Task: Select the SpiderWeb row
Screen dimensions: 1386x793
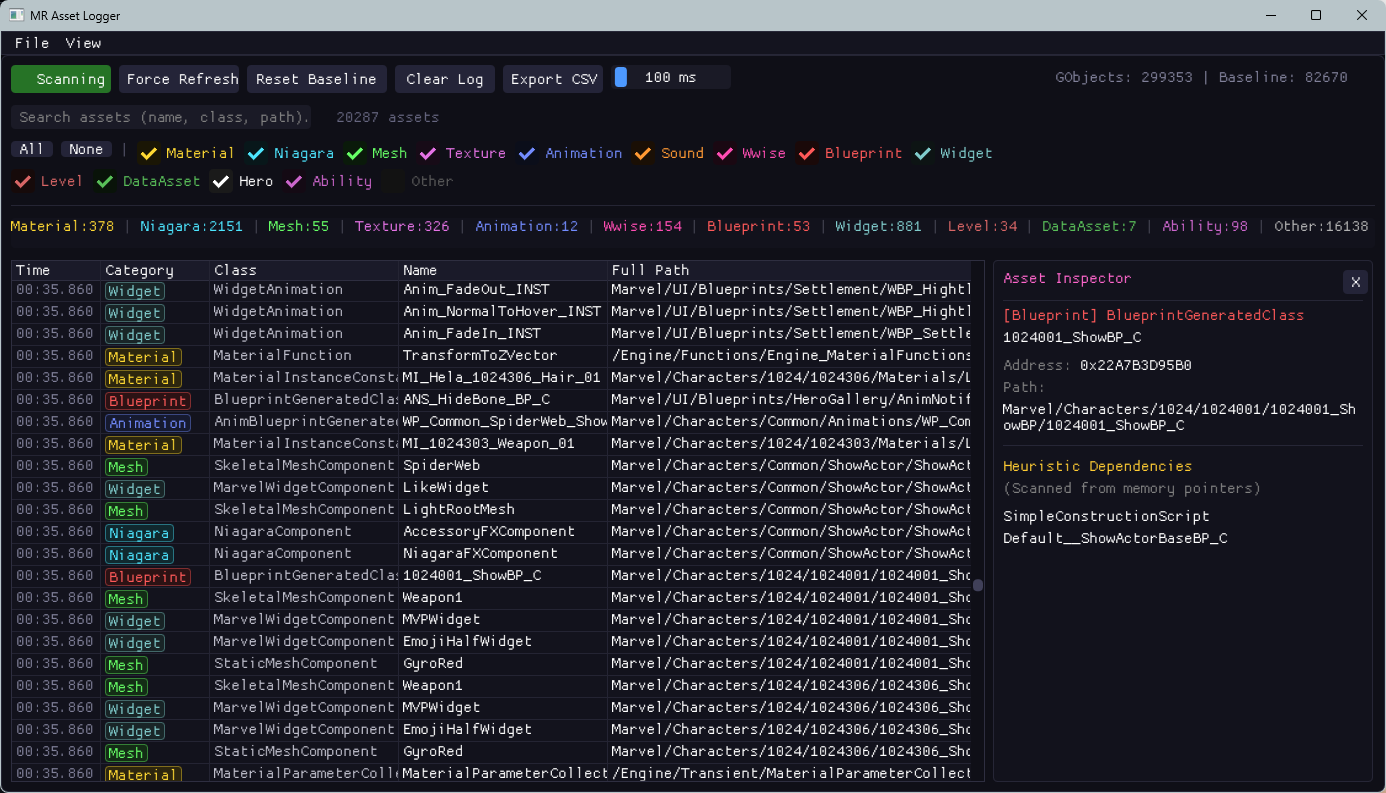Action: 491,465
